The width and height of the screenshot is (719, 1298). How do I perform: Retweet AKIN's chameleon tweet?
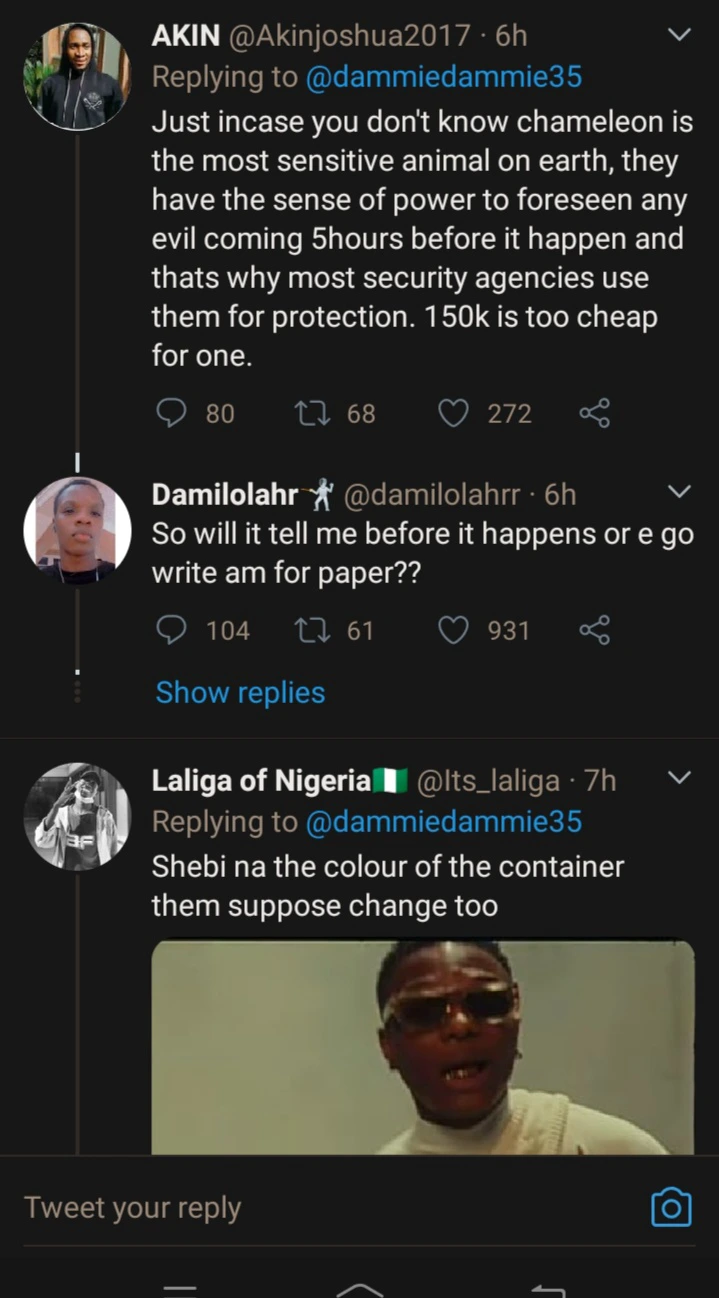(307, 413)
